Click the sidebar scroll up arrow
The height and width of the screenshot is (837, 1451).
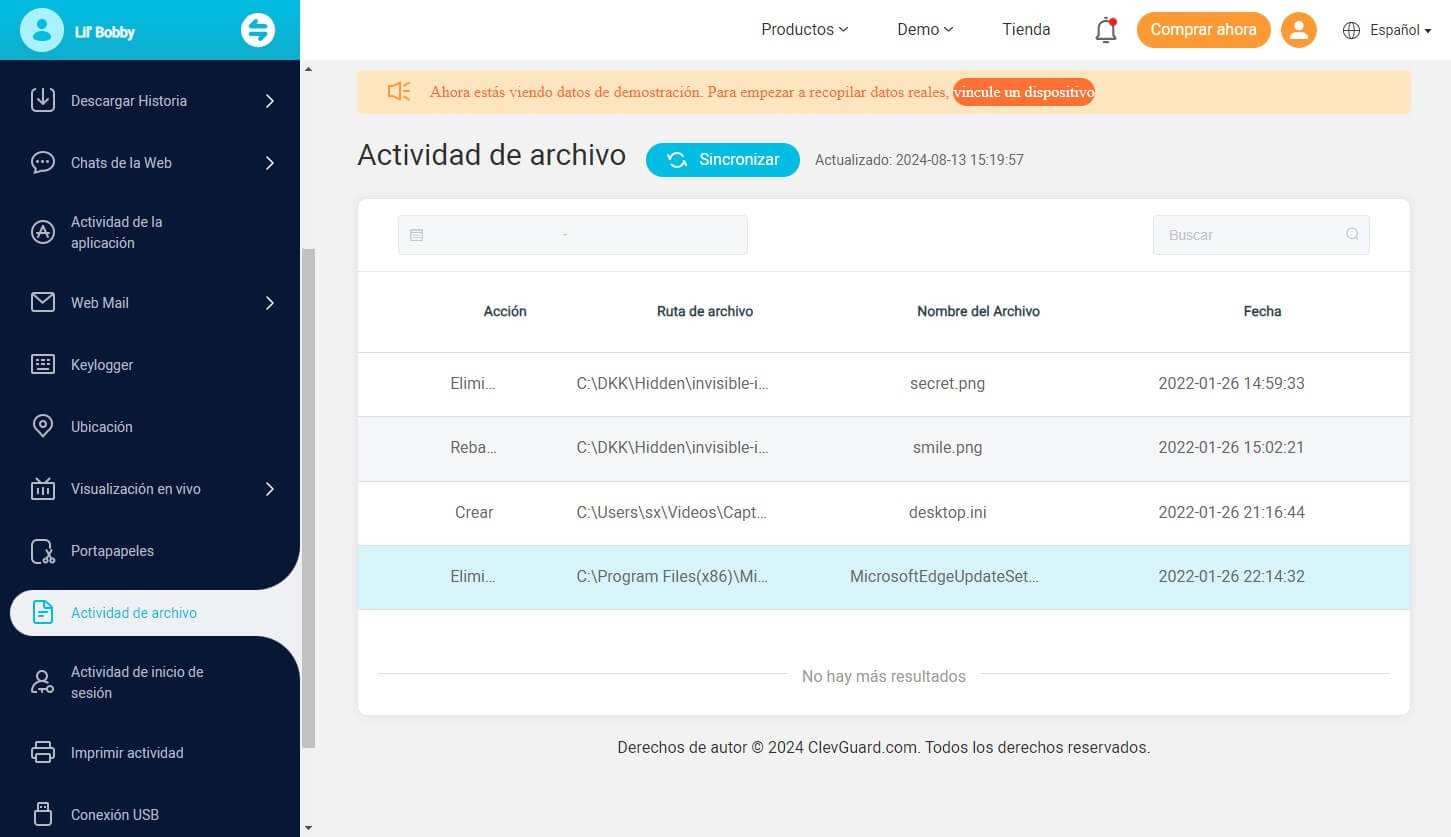tap(308, 69)
